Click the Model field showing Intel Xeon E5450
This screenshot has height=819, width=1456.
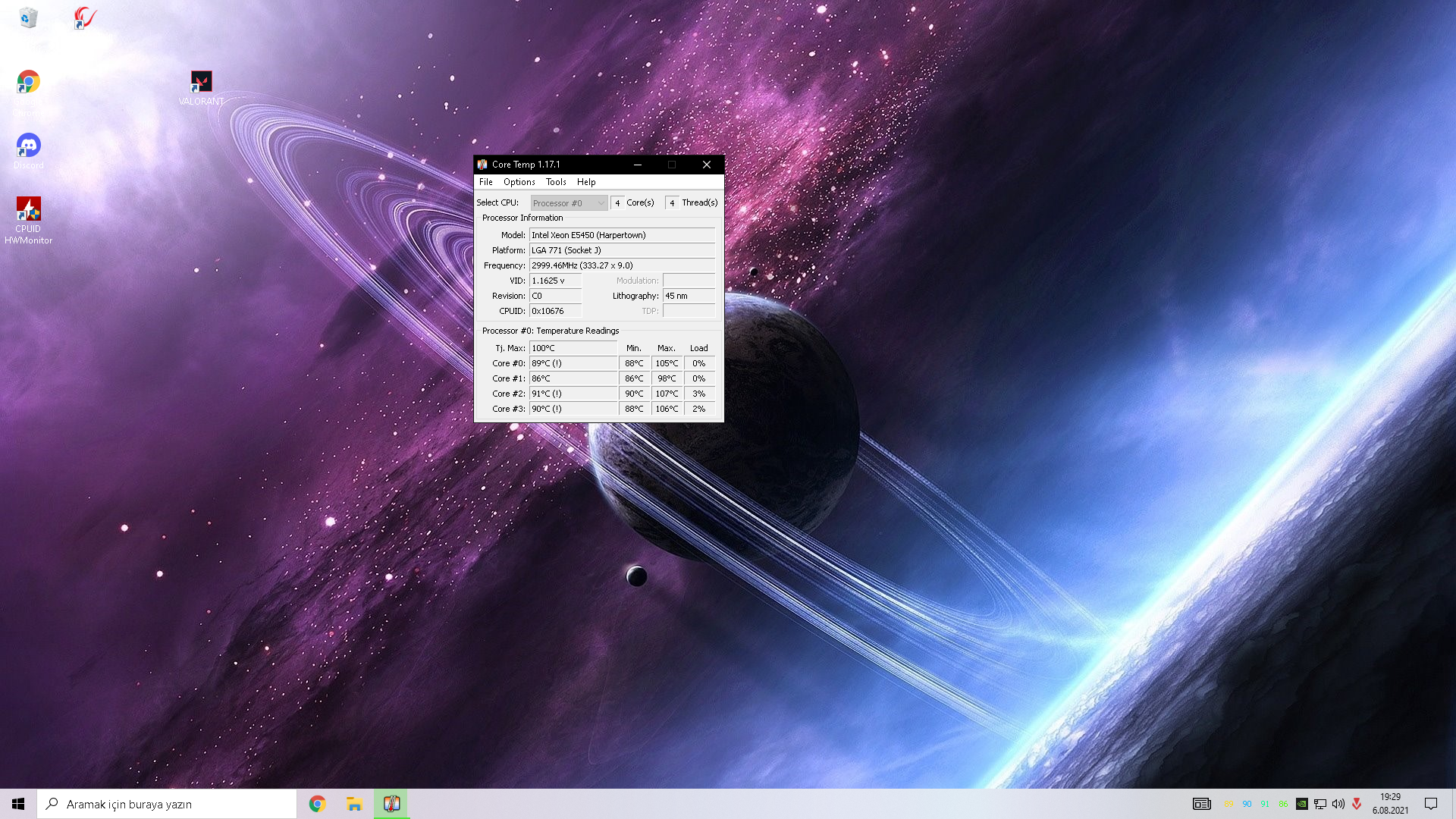click(622, 235)
